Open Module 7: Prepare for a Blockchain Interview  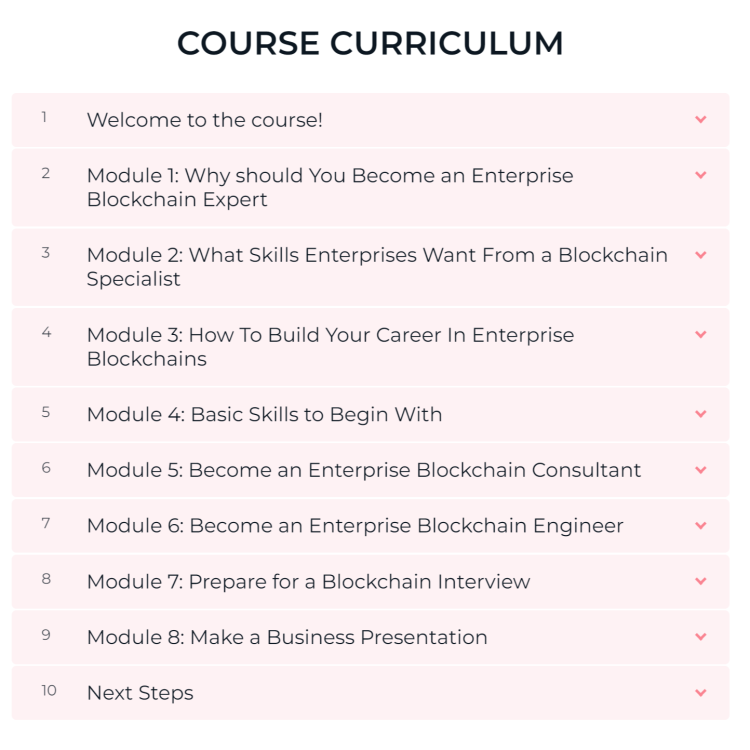click(309, 582)
